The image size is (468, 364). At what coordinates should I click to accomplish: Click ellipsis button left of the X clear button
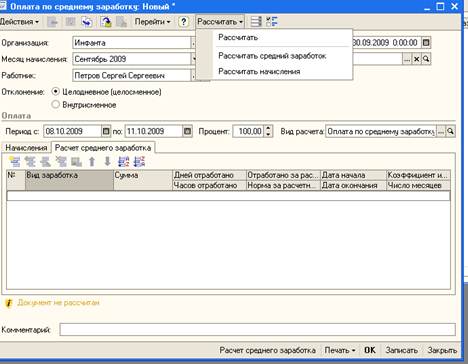pyautogui.click(x=407, y=59)
